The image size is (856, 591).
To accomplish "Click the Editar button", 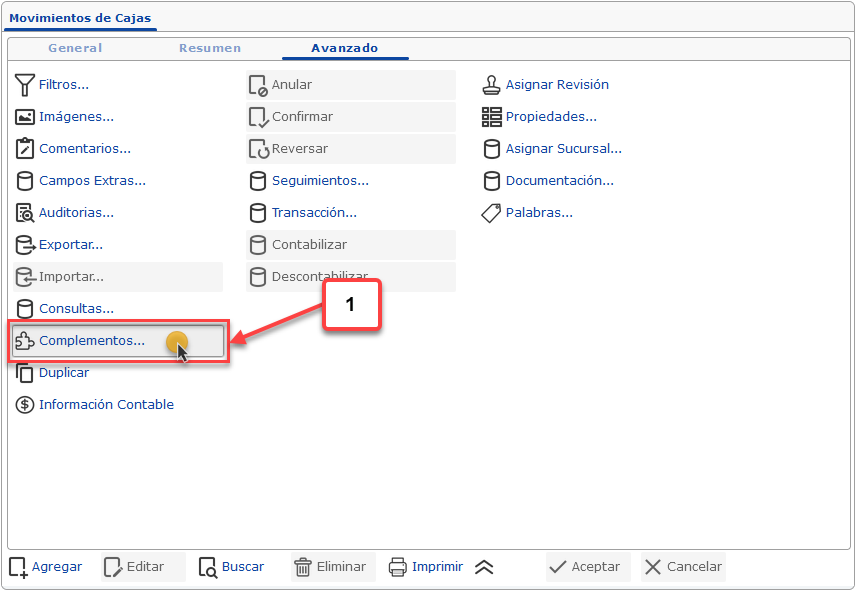I will point(144,567).
